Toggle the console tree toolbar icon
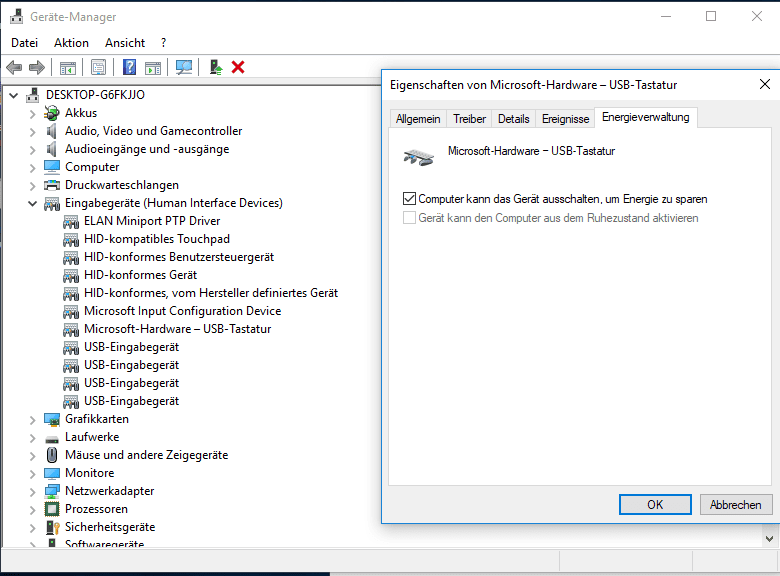This screenshot has width=780, height=576. 68,67
